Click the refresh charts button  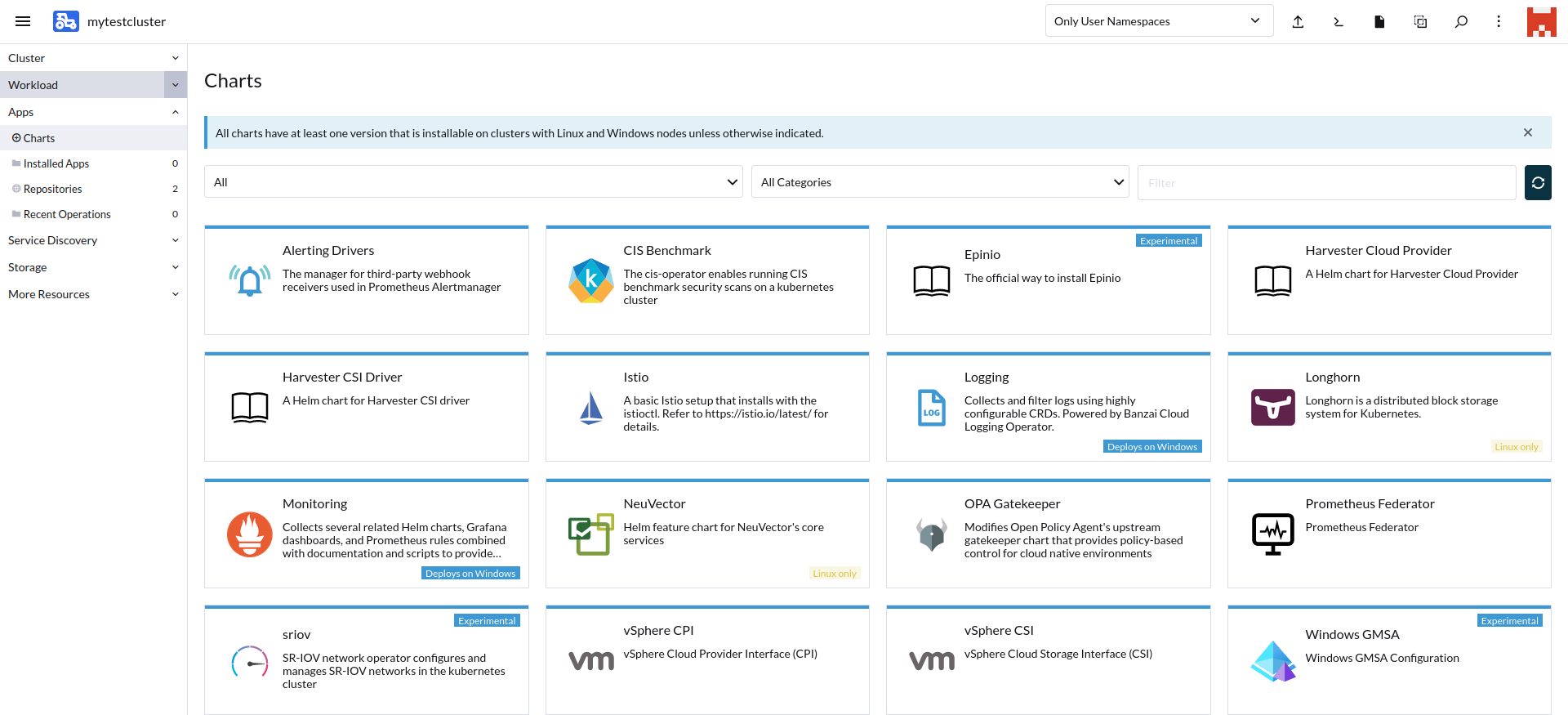(x=1538, y=183)
